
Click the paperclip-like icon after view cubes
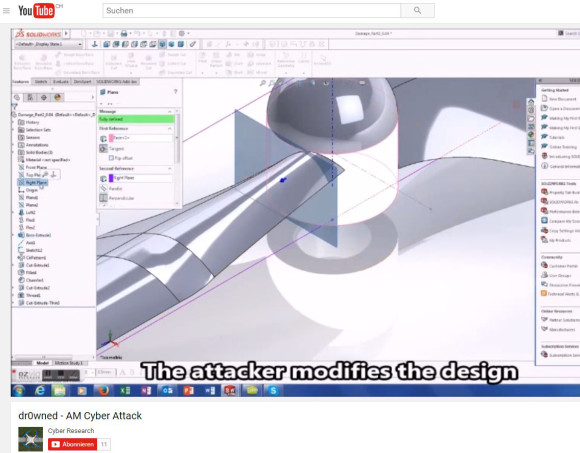193,44
